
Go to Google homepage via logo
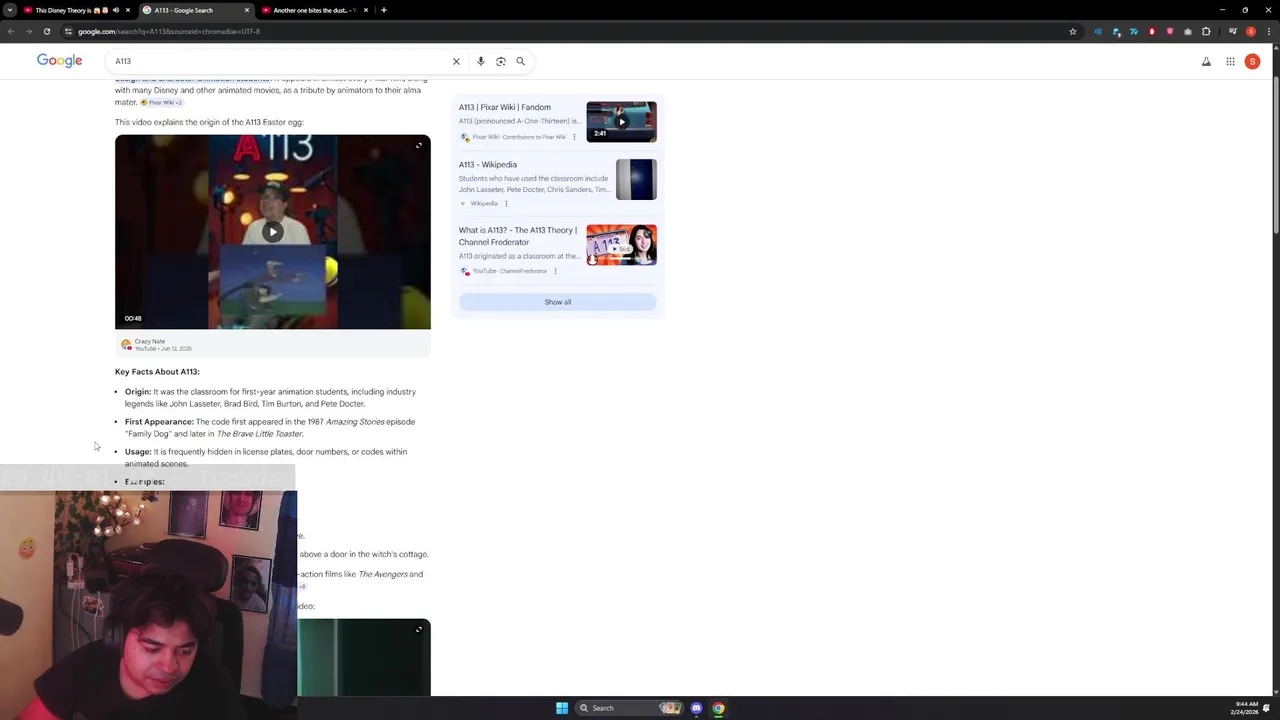[60, 61]
